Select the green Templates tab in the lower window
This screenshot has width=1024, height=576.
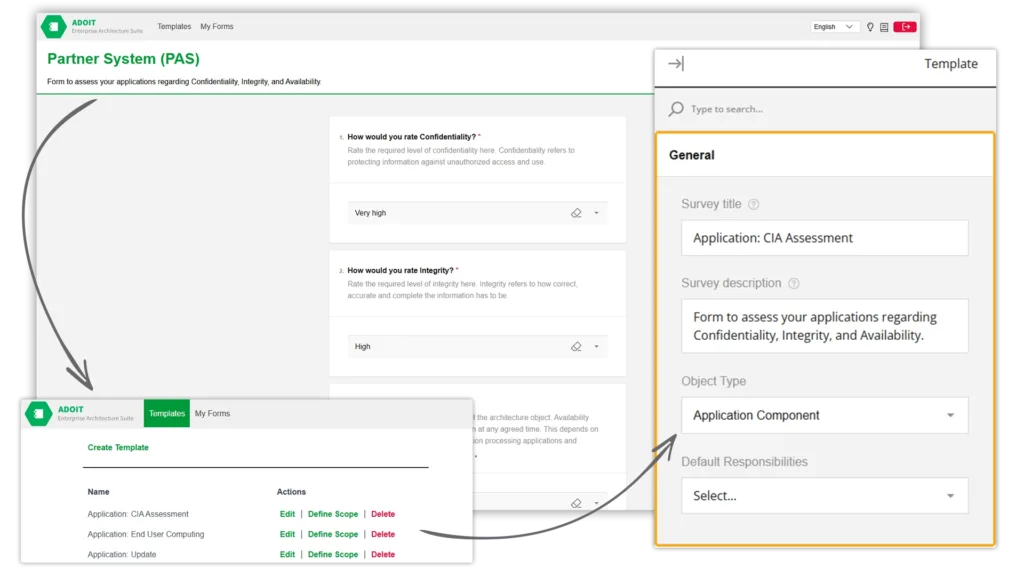point(167,413)
